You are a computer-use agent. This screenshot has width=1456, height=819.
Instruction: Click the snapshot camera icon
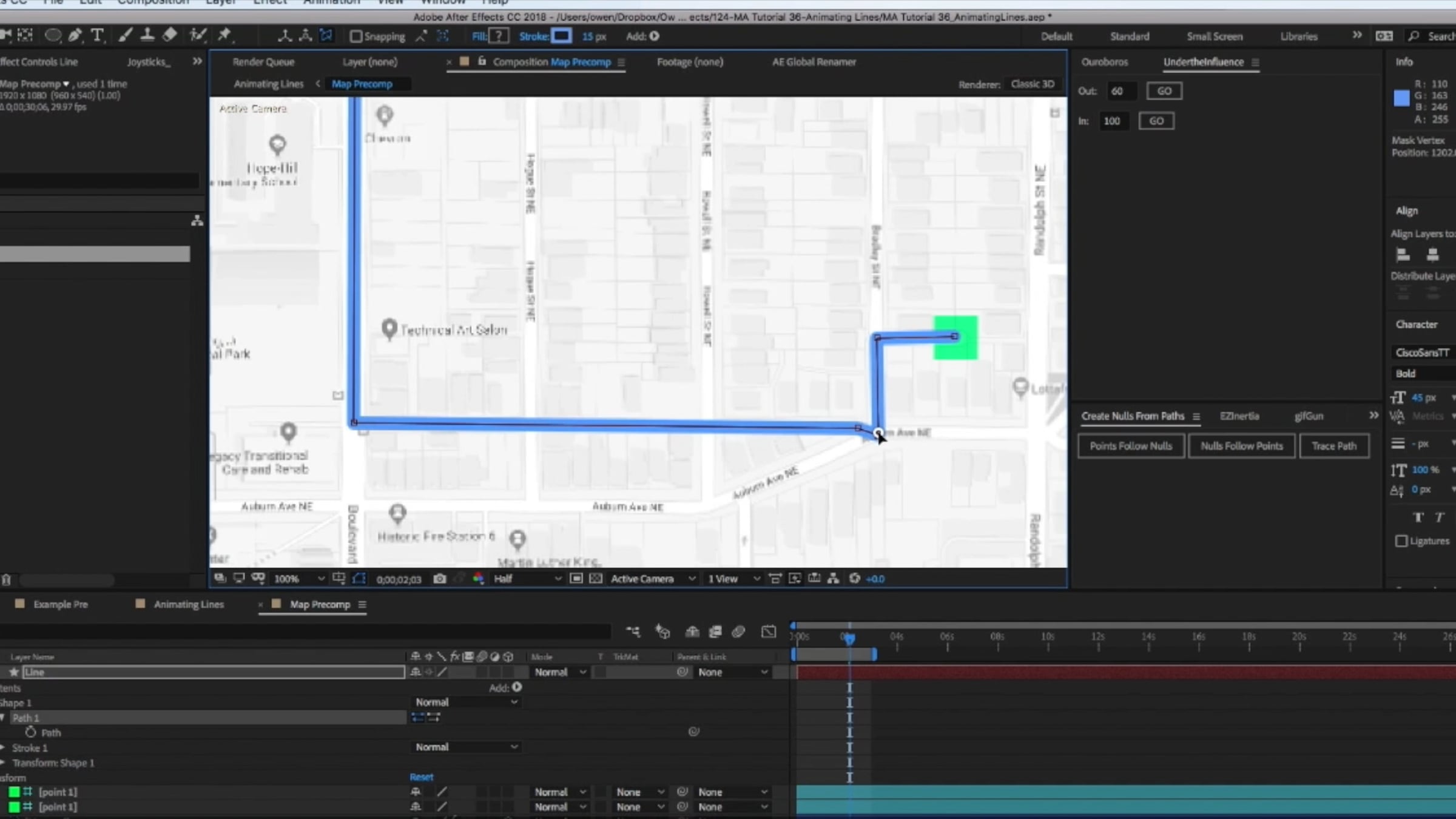pos(440,579)
